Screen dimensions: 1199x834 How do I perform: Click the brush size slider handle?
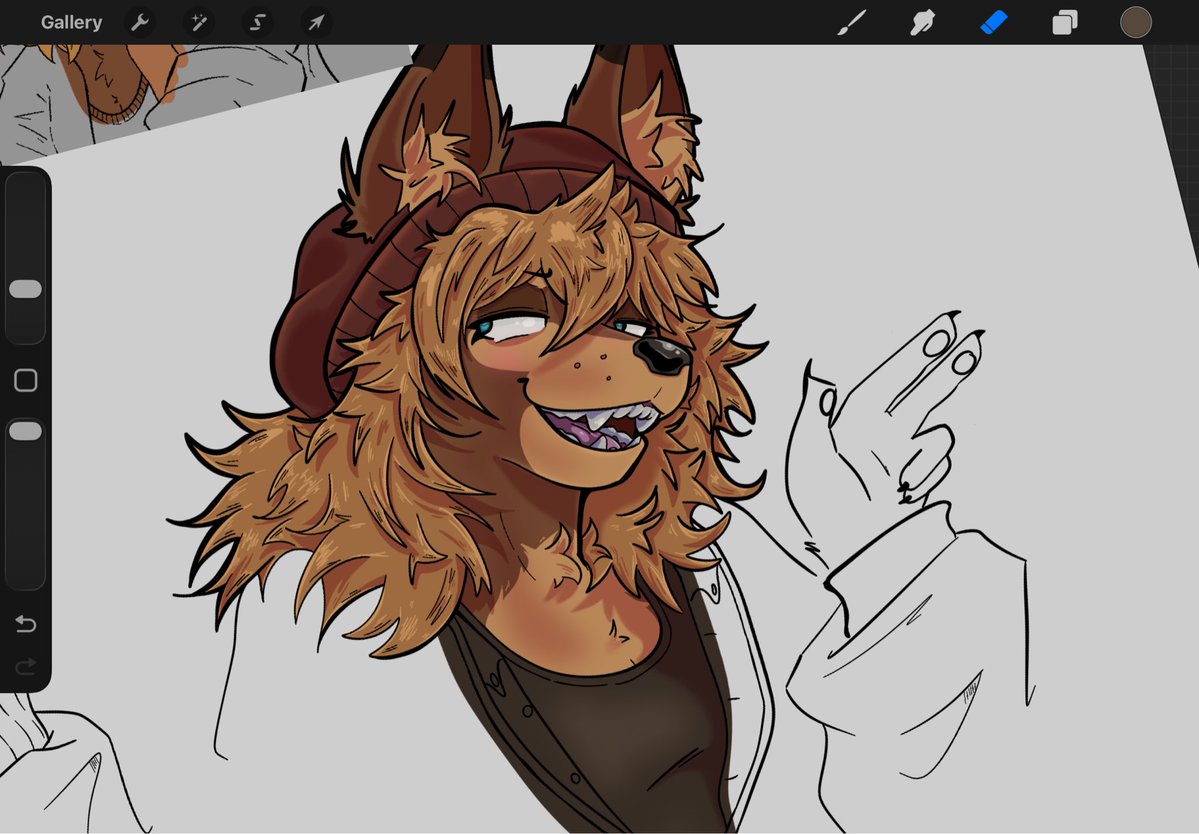(25, 289)
